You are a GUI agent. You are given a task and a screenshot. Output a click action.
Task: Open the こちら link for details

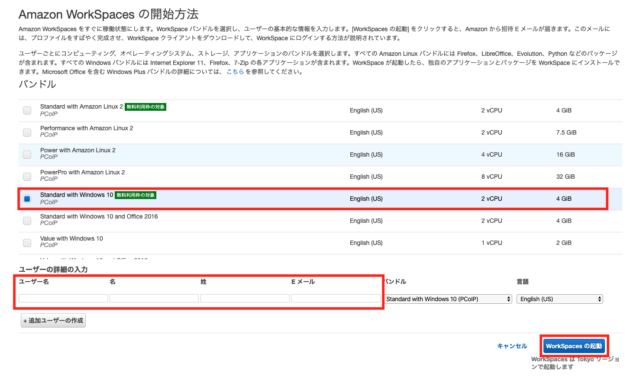coord(235,71)
